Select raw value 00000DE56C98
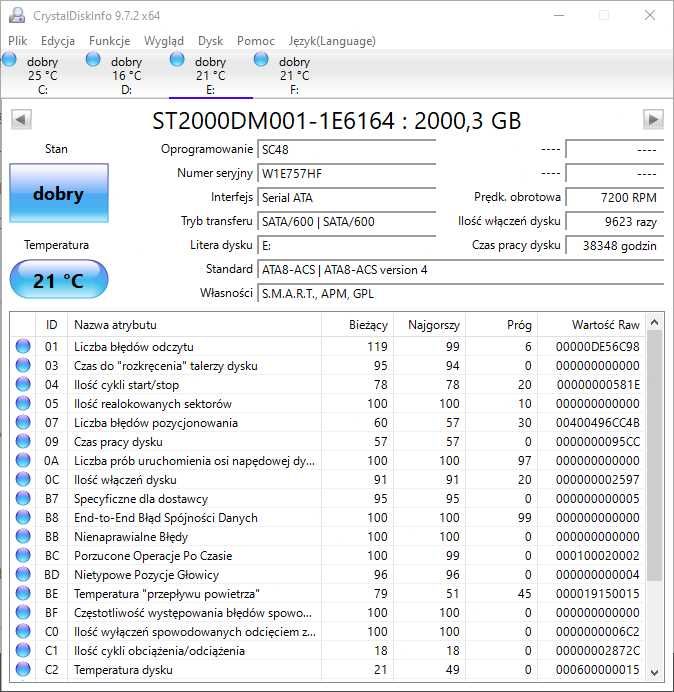Viewport: 674px width, 692px height. [597, 346]
